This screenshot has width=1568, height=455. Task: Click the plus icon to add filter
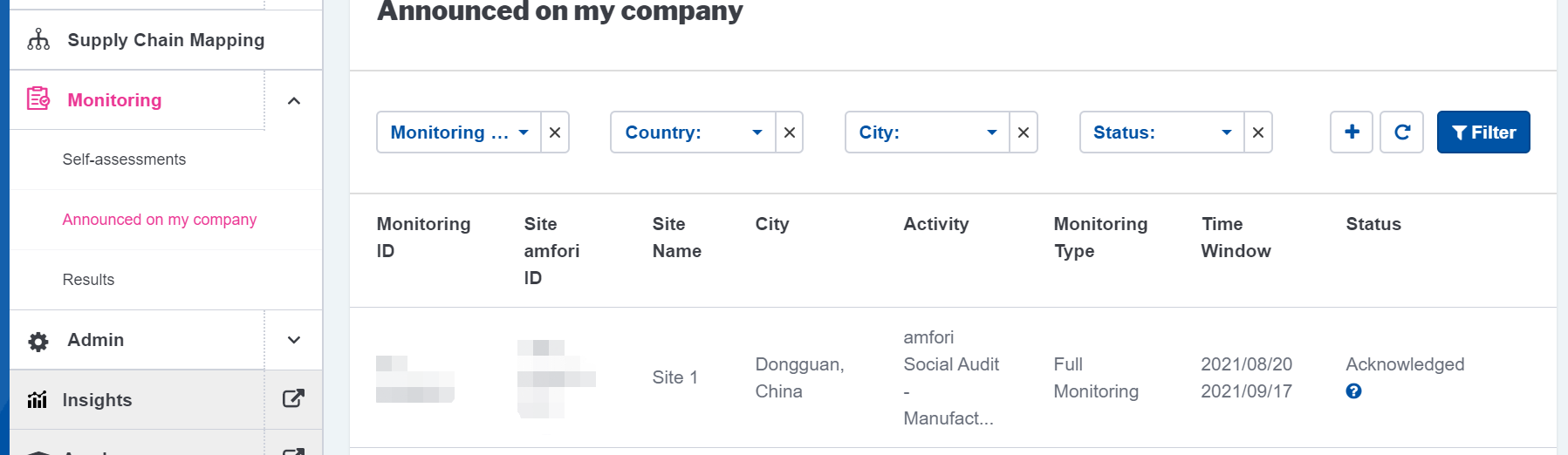click(x=1351, y=132)
